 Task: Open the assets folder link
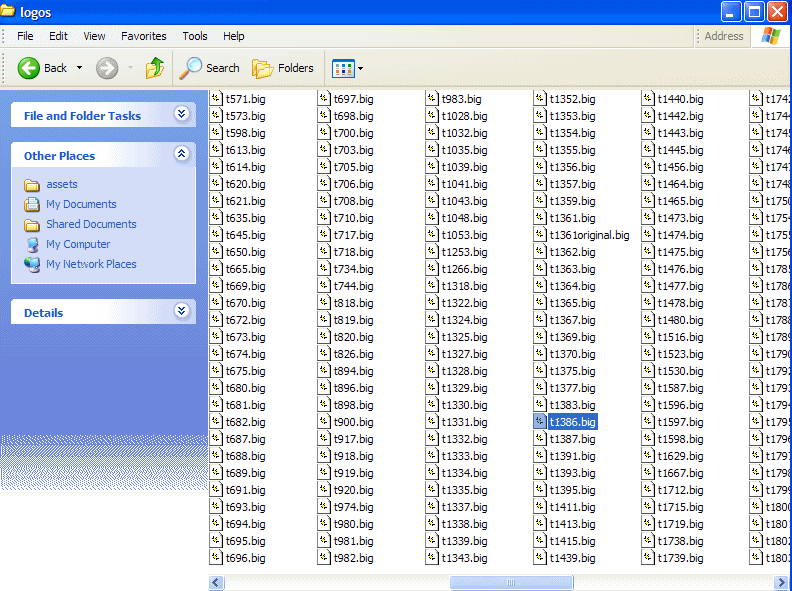coord(61,184)
